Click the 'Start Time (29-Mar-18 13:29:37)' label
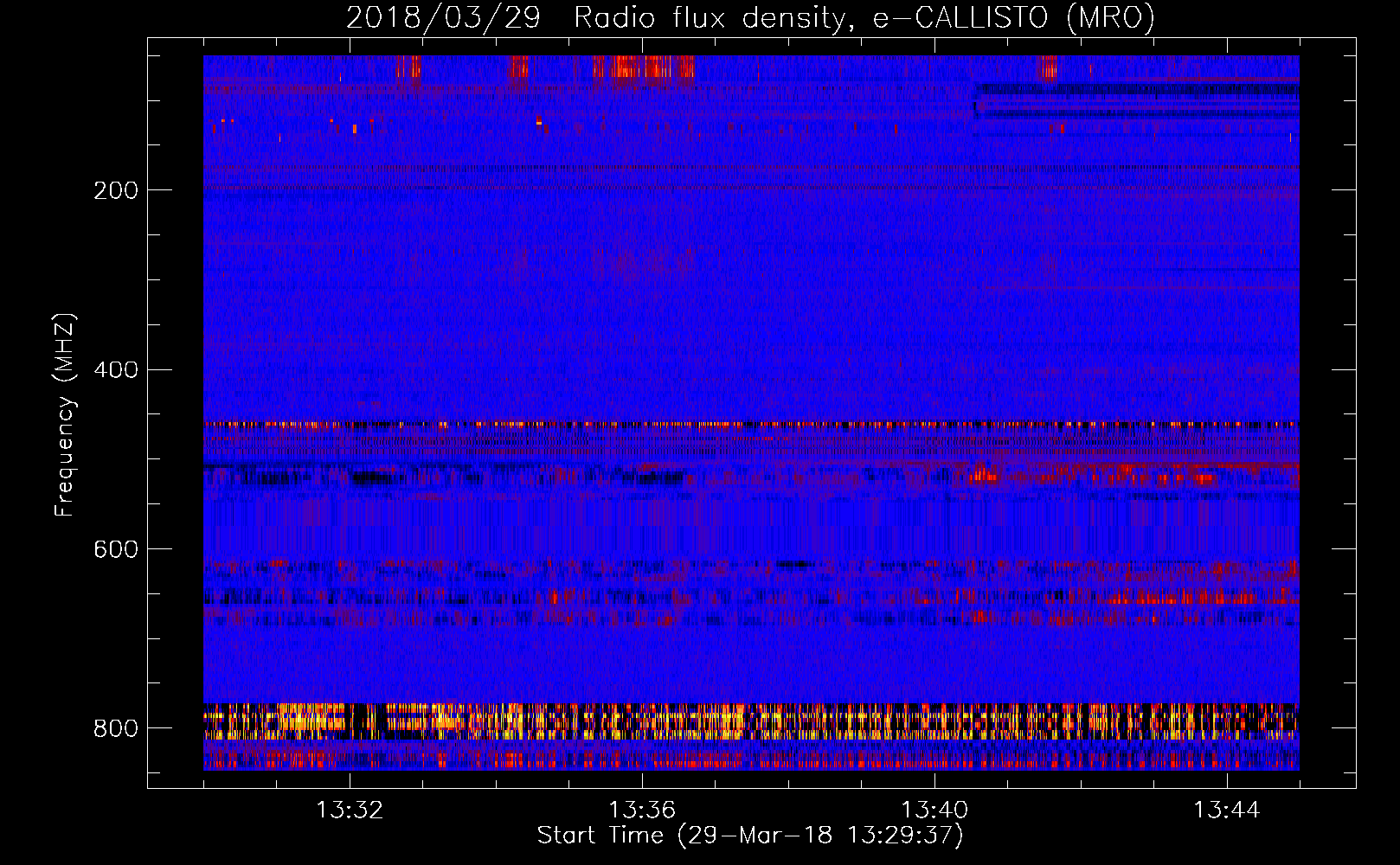The height and width of the screenshot is (865, 1400). 750,836
